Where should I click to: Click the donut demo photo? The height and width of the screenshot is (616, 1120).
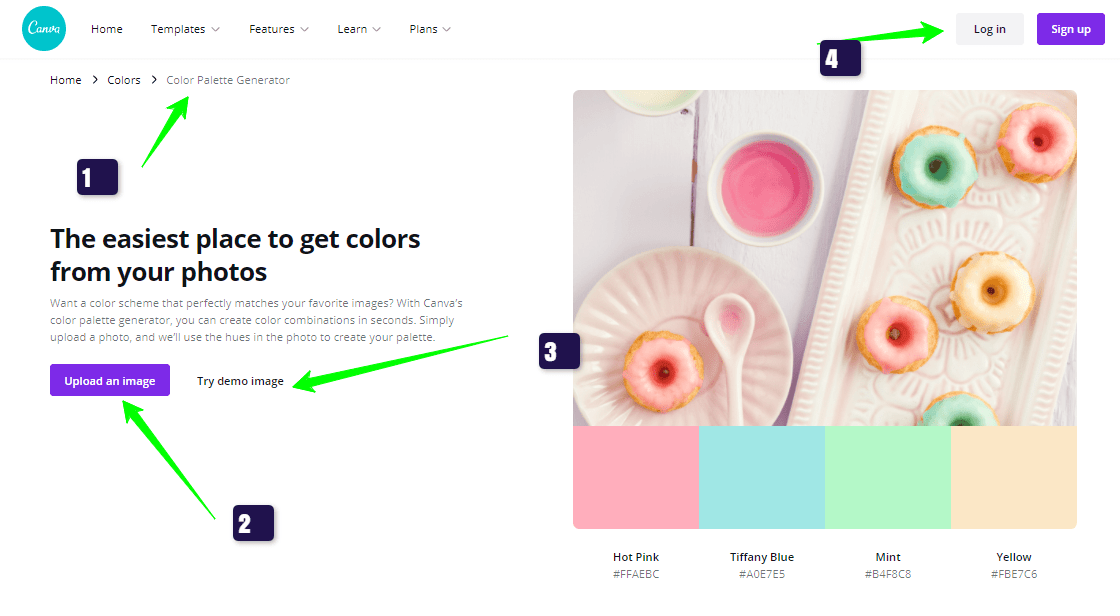(x=824, y=258)
